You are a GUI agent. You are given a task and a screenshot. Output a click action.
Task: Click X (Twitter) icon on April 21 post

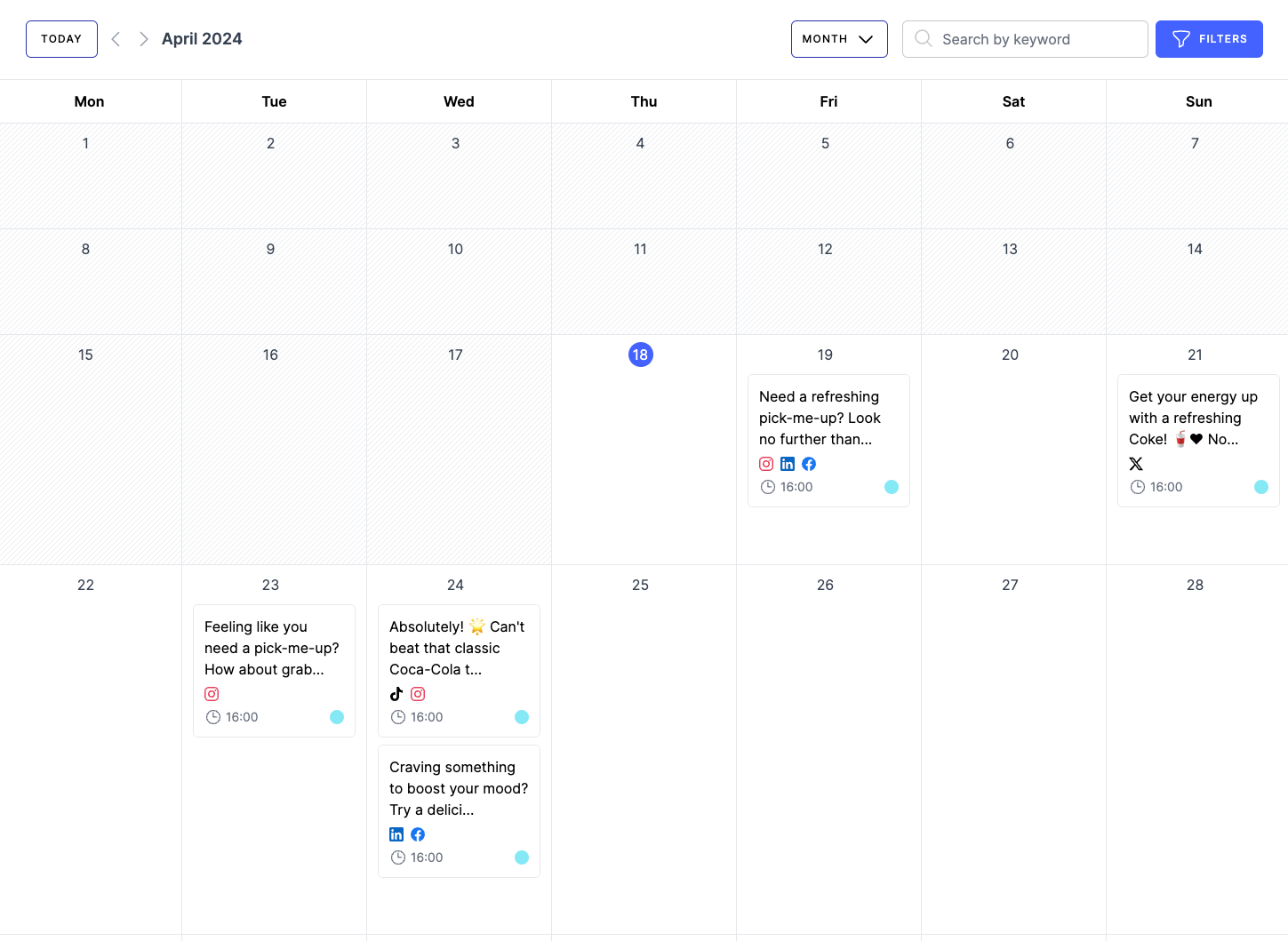[x=1136, y=464]
